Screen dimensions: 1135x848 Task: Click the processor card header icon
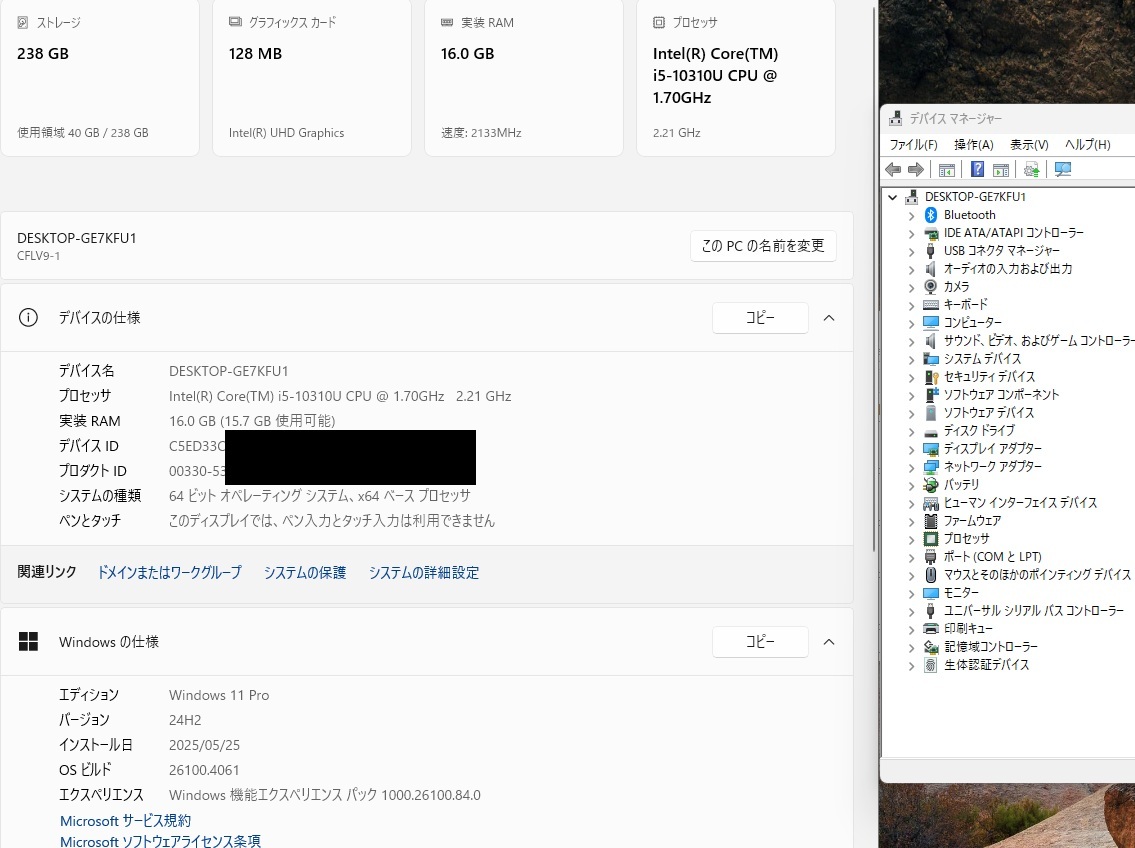[659, 22]
